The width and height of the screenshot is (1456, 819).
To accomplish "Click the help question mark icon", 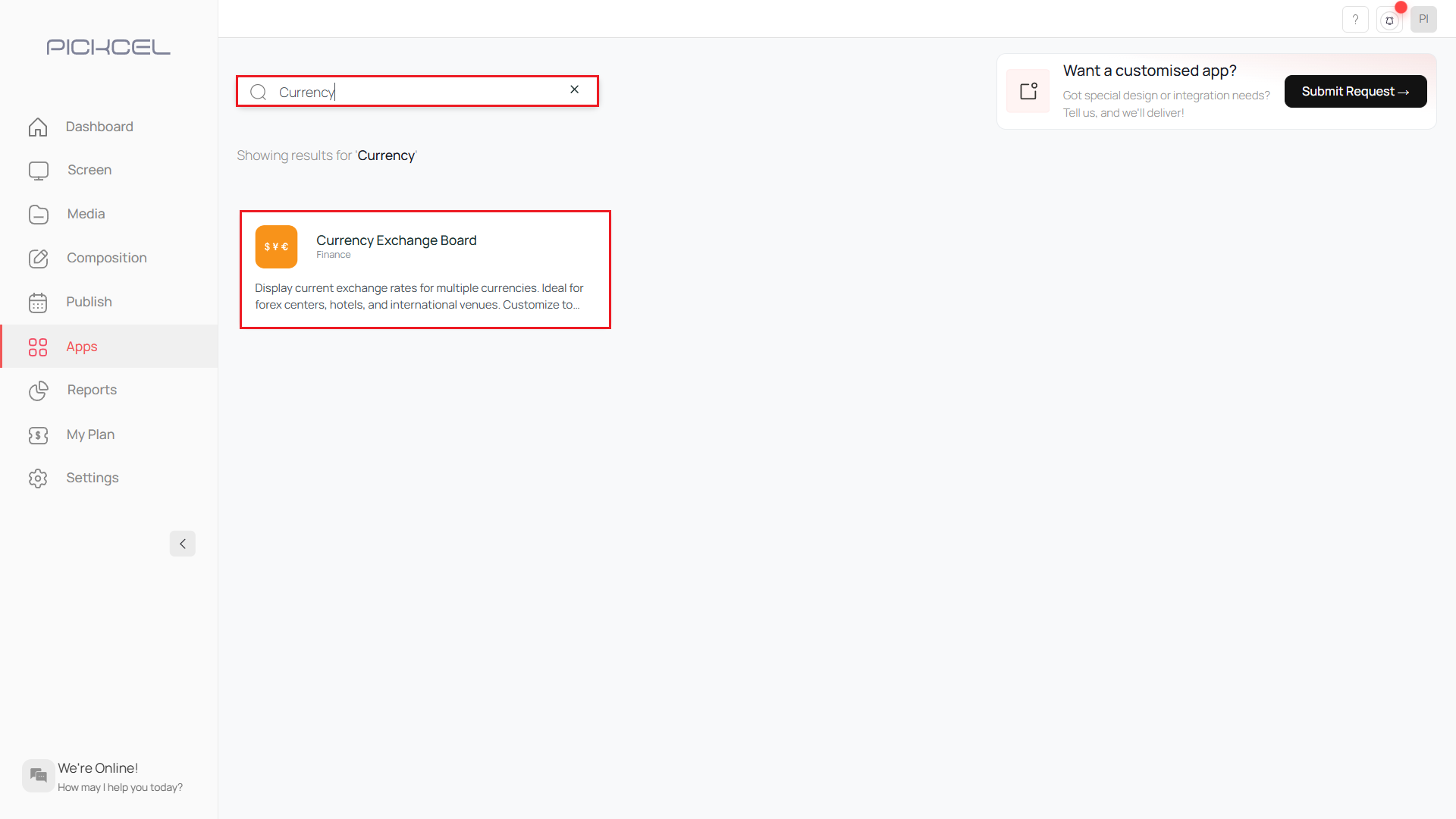I will [x=1355, y=19].
